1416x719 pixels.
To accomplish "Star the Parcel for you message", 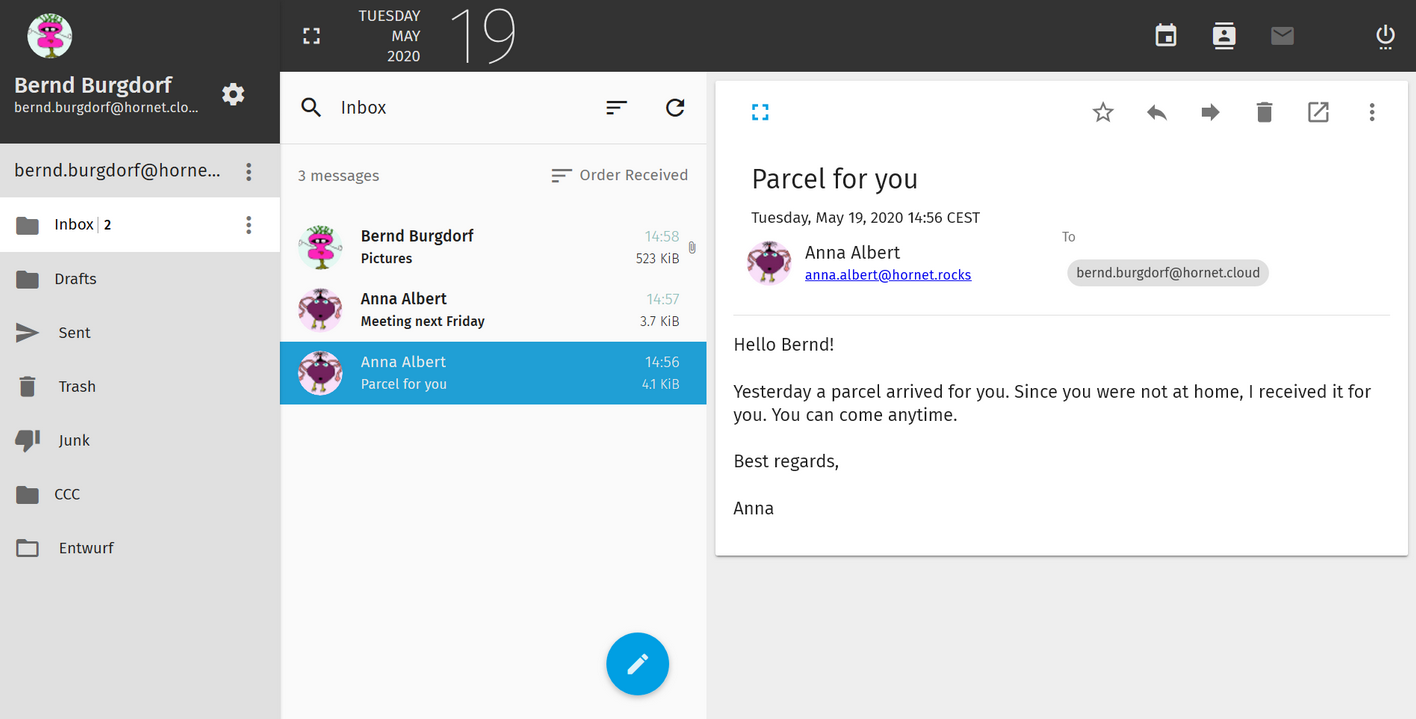I will pyautogui.click(x=1103, y=112).
